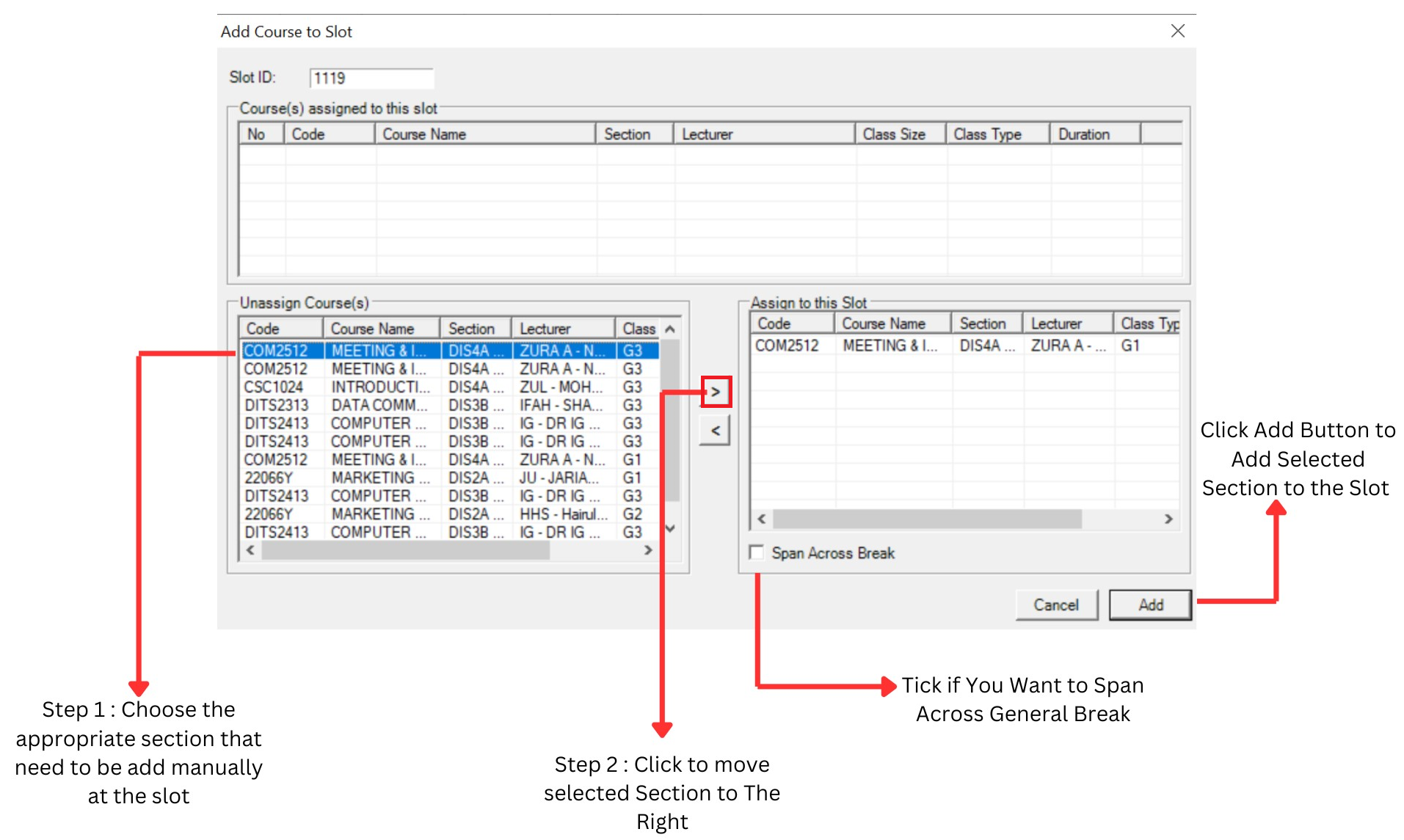The height and width of the screenshot is (840, 1404).
Task: Click the Cancel button
Action: tap(1056, 605)
